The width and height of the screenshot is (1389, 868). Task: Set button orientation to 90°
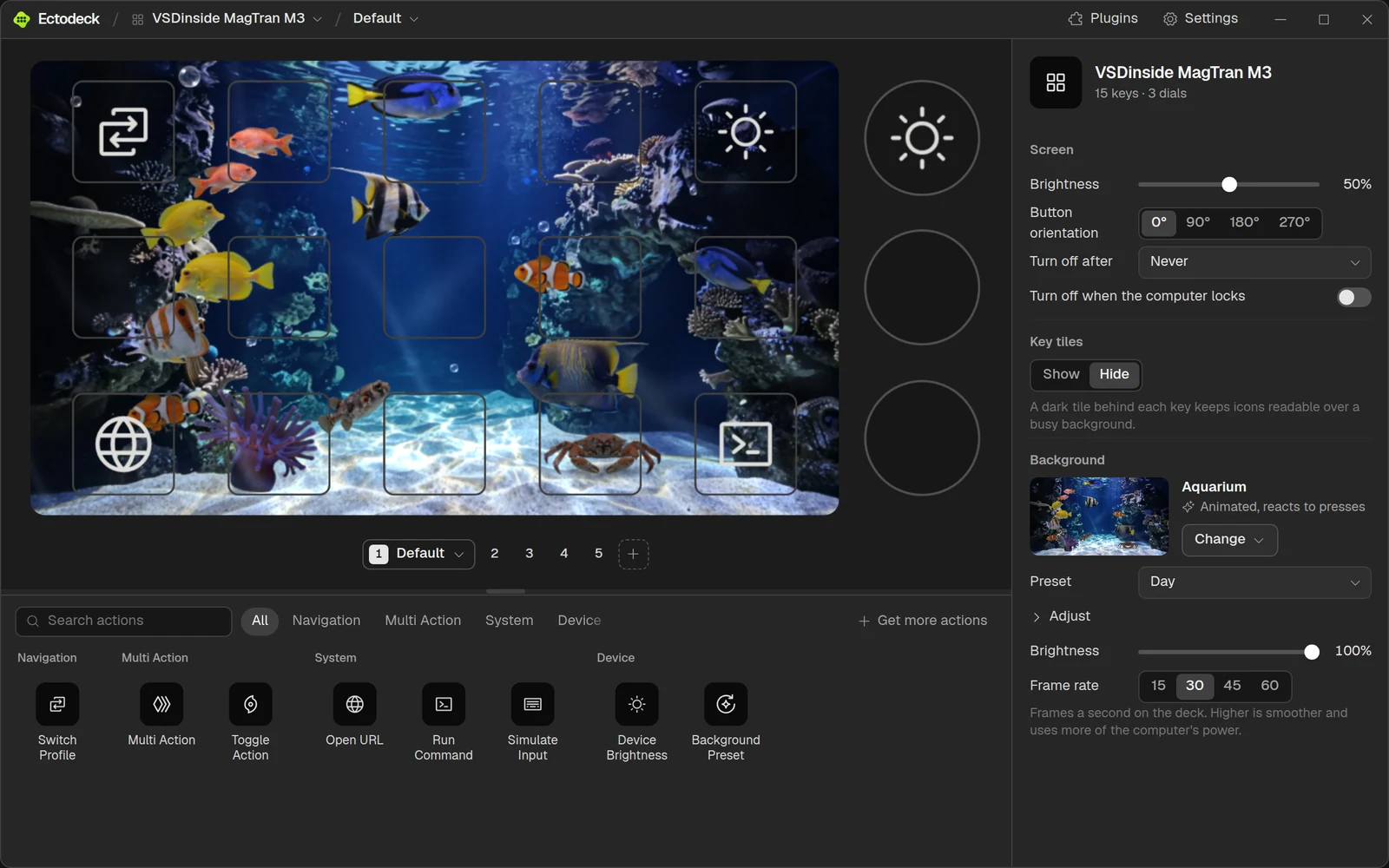[x=1198, y=222]
